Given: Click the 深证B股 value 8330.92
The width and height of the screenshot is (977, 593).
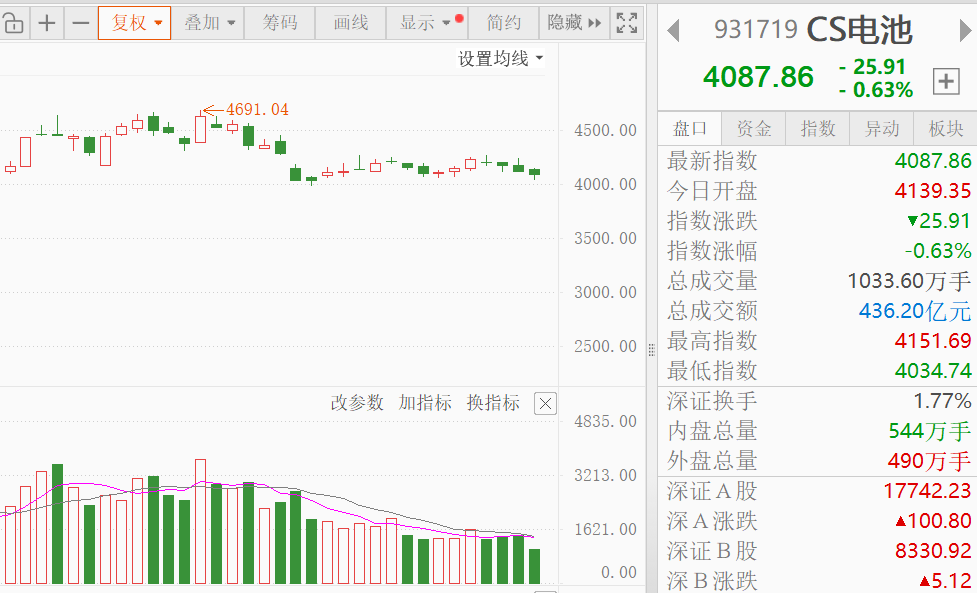Looking at the screenshot, I should click(933, 551).
